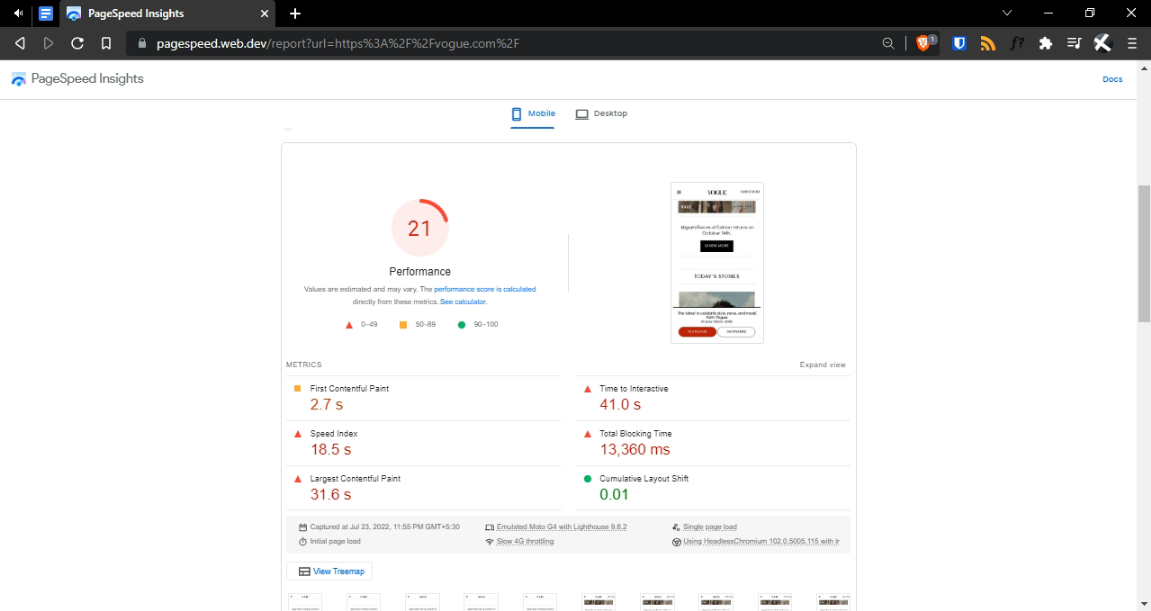Open the tab search dropdown chevron
The image size is (1151, 611).
pos(1007,13)
